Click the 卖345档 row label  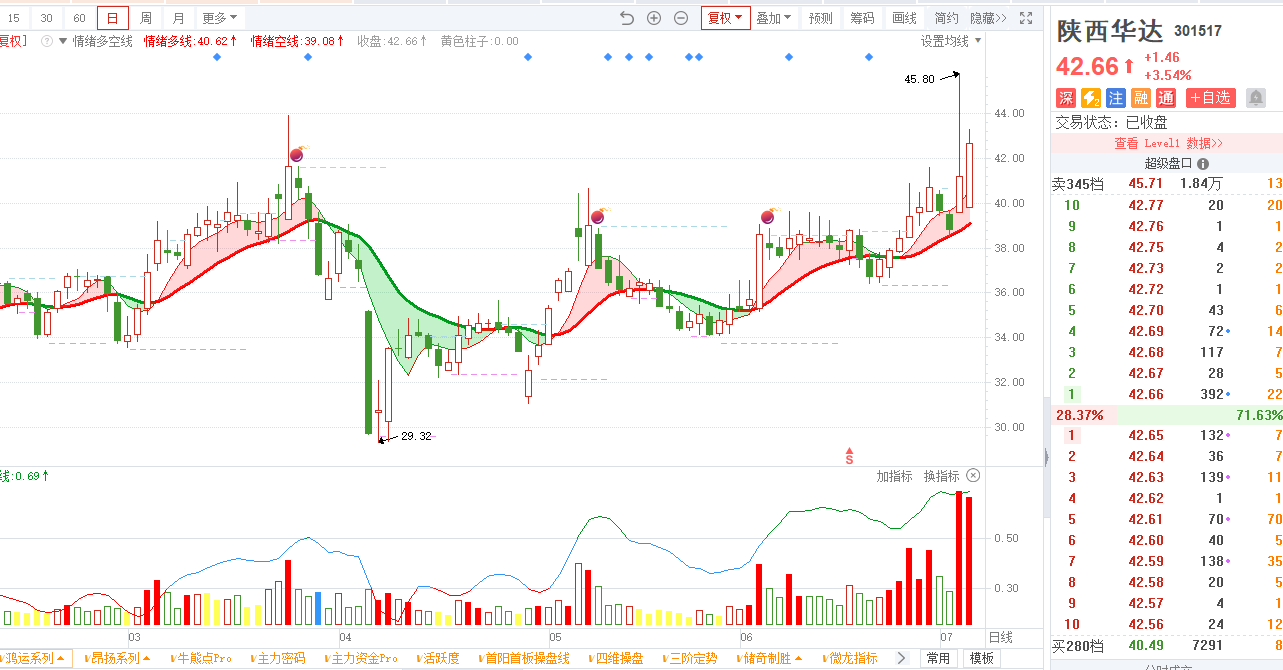point(1078,184)
